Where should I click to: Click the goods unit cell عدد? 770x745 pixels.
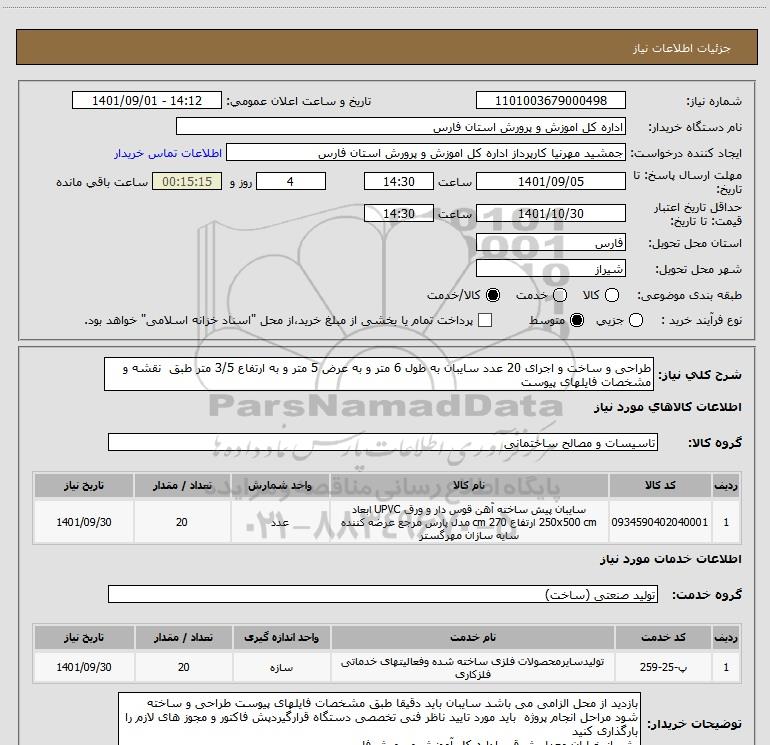click(x=280, y=522)
